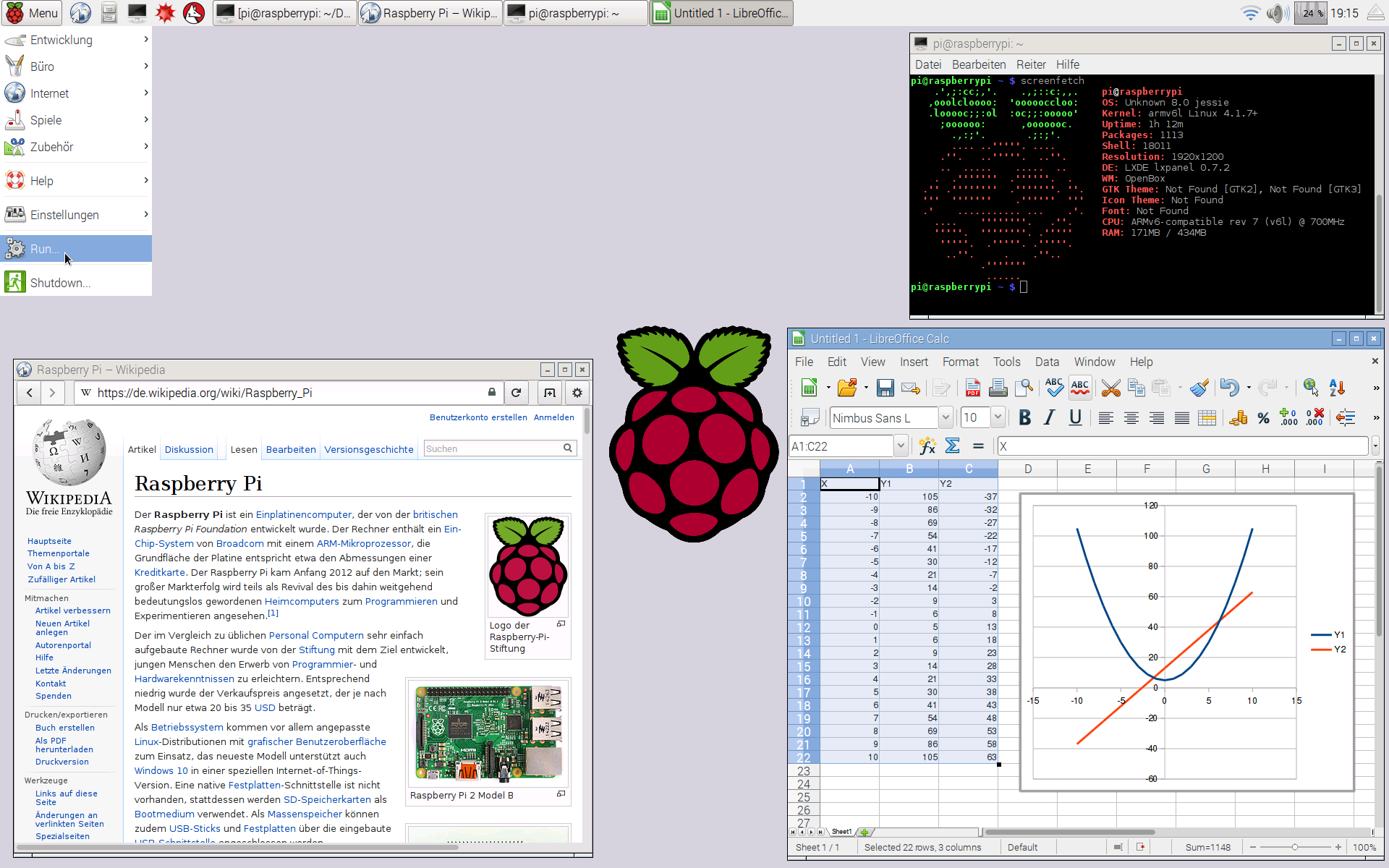Screen dimensions: 1389x868
Task: Open the font name dropdown
Action: point(946,417)
